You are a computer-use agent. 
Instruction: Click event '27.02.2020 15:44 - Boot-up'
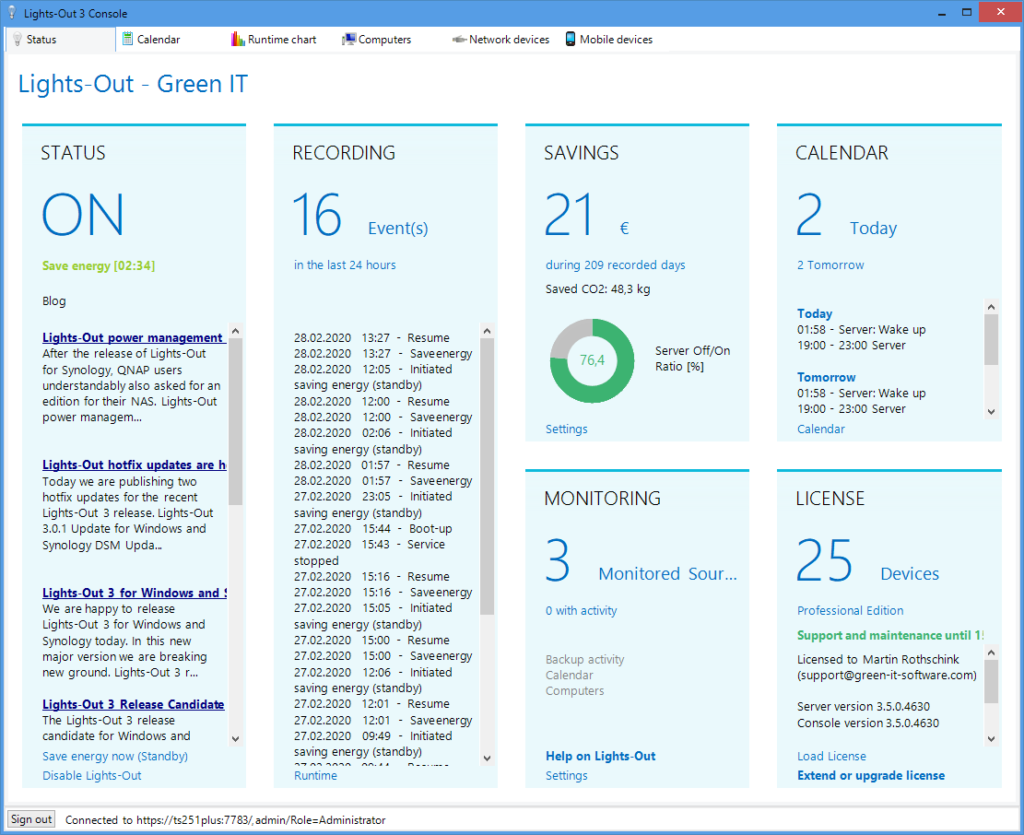tap(373, 529)
